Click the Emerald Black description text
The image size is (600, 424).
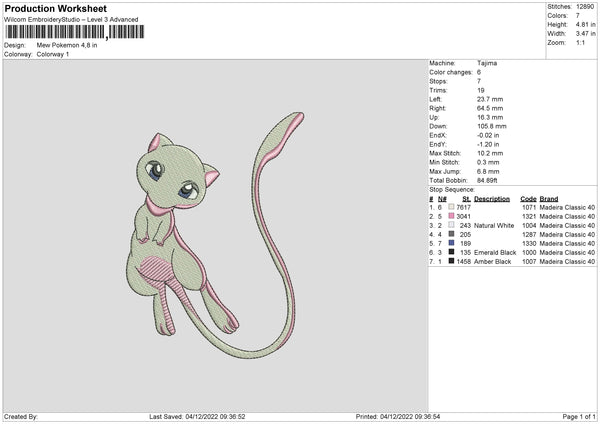pyautogui.click(x=495, y=253)
